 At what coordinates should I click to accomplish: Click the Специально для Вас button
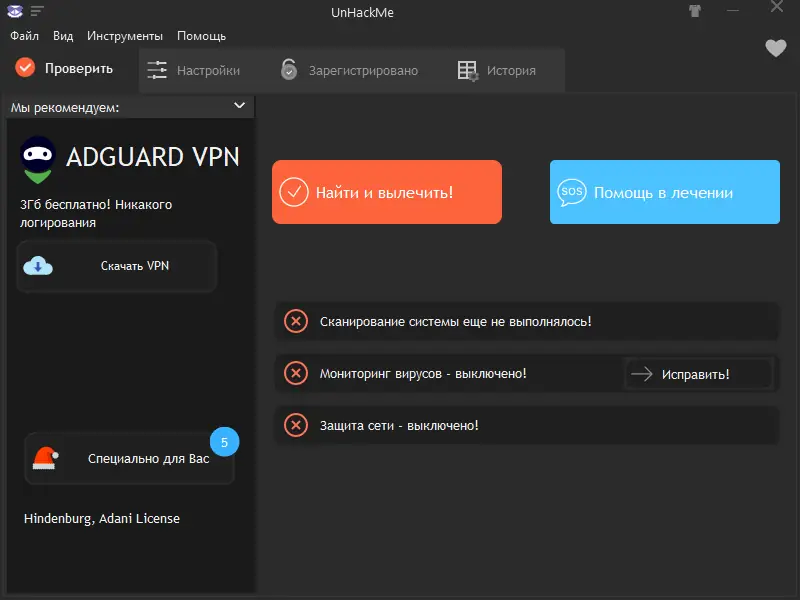130,458
